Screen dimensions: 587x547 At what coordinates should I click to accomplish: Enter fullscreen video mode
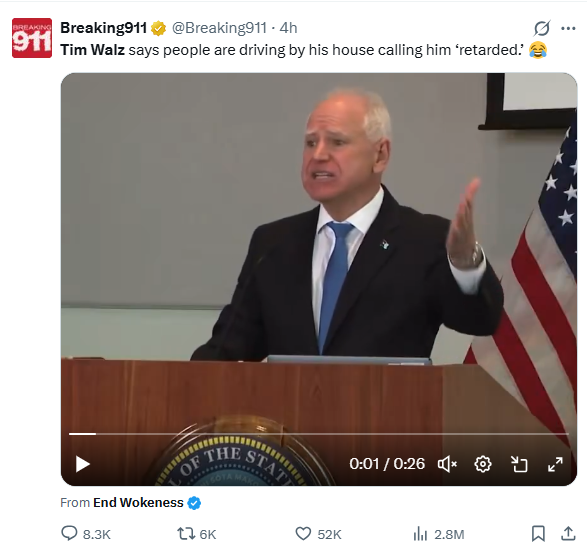click(555, 464)
